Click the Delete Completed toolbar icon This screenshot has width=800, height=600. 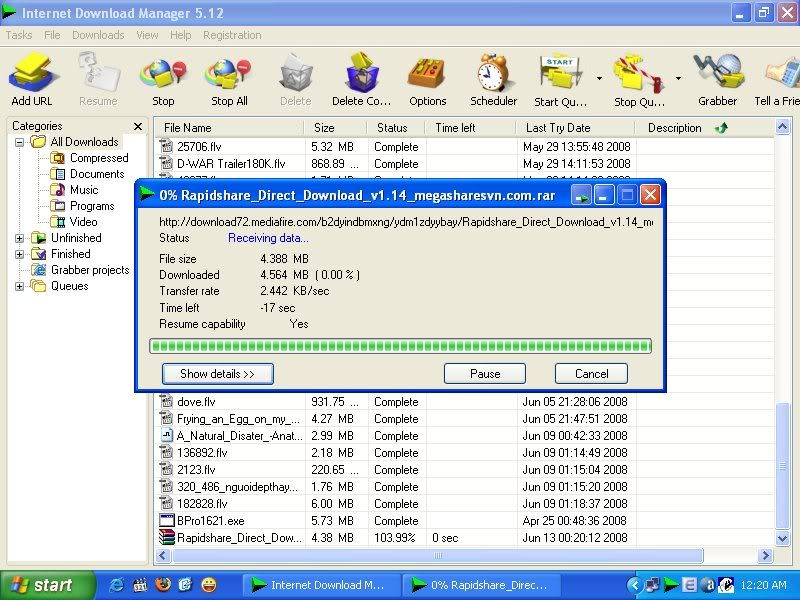[x=361, y=80]
